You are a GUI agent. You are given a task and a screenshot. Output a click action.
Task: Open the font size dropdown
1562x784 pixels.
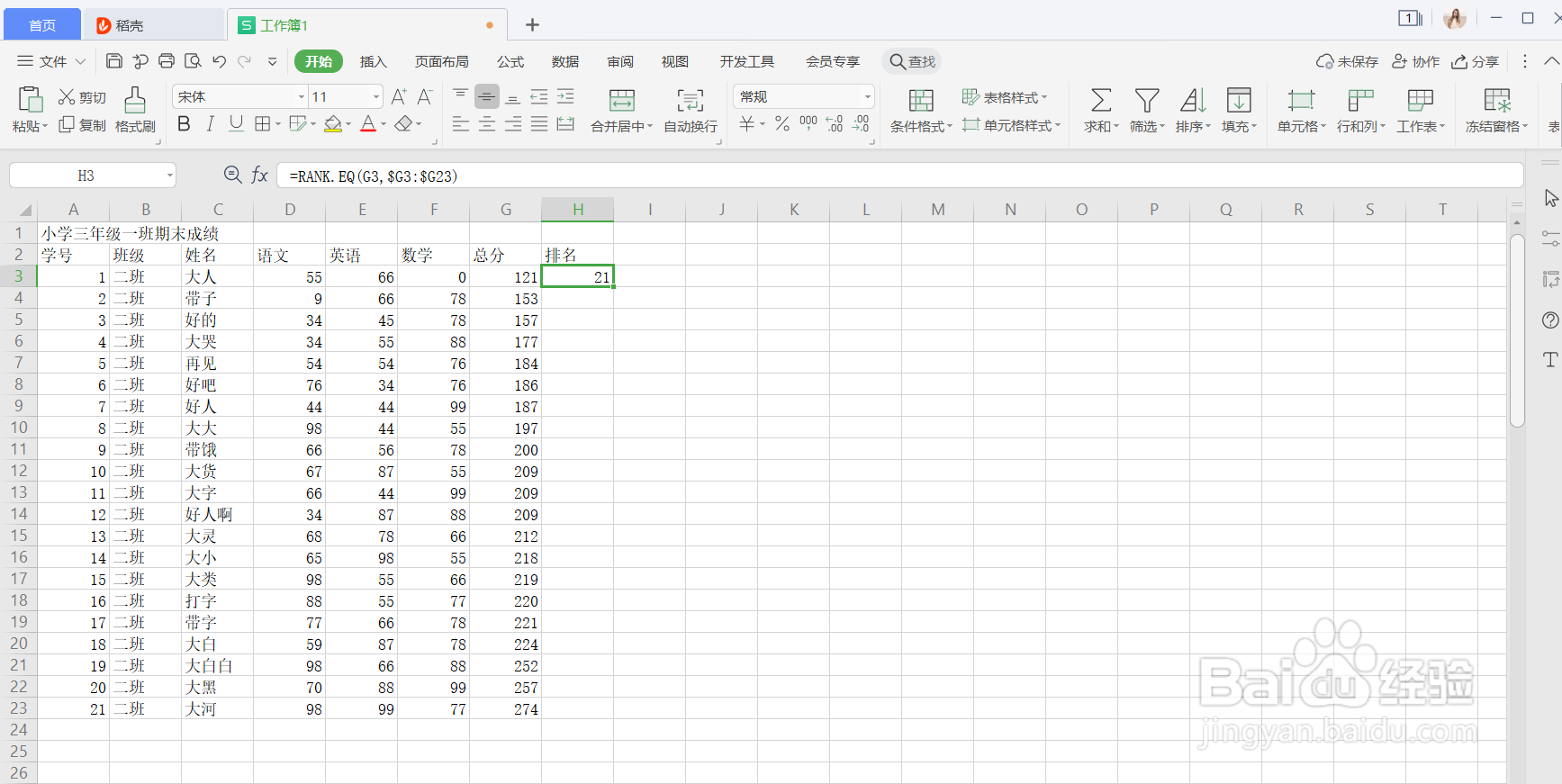pyautogui.click(x=376, y=96)
